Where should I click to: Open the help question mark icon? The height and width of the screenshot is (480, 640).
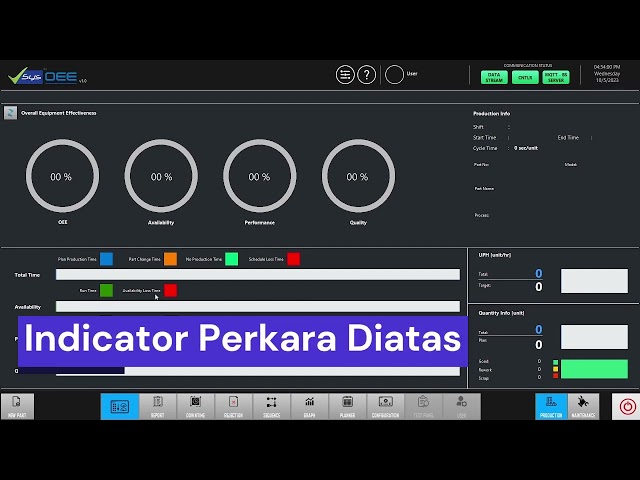click(367, 75)
